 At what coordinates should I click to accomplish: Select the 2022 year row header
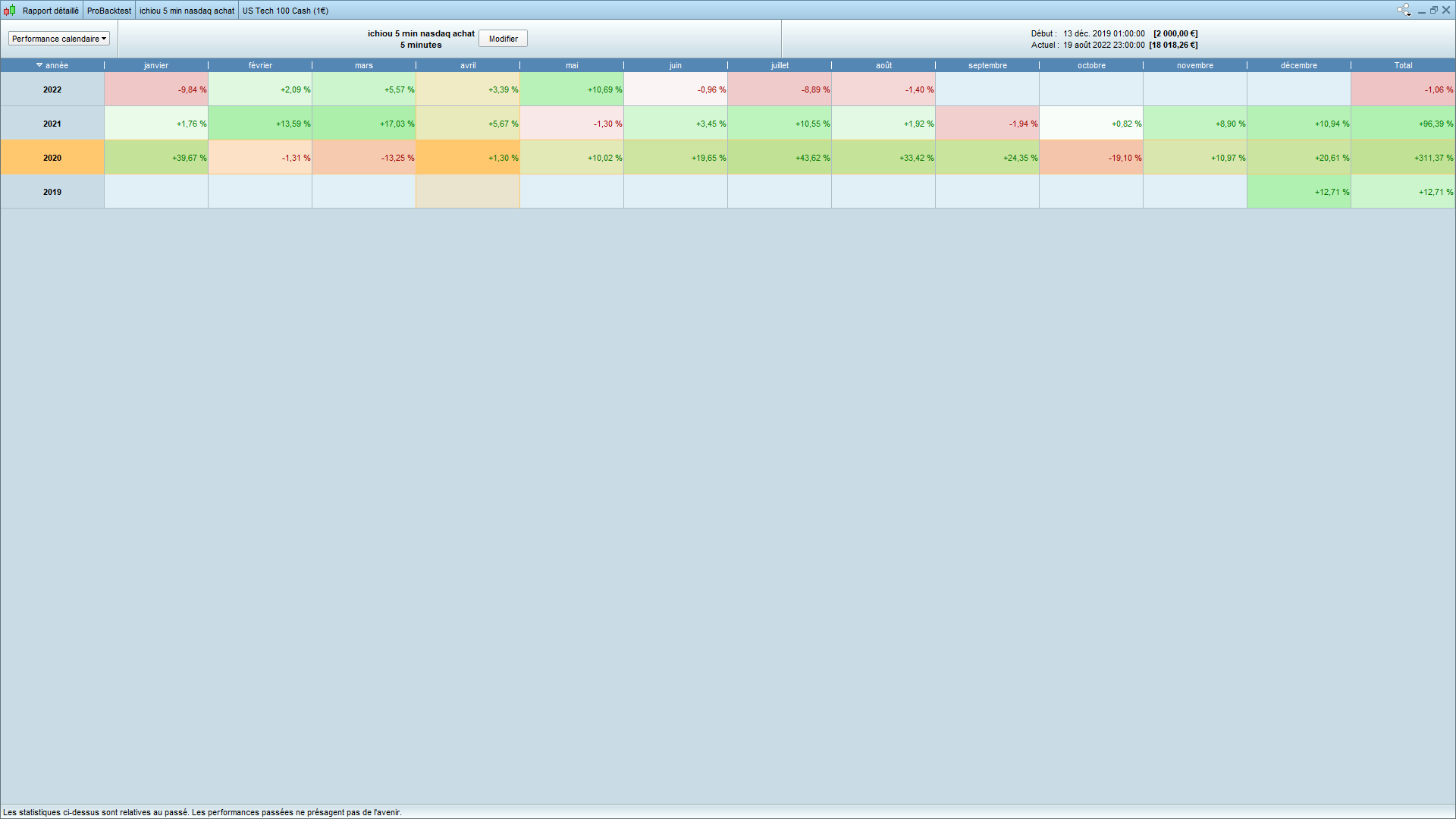[52, 89]
